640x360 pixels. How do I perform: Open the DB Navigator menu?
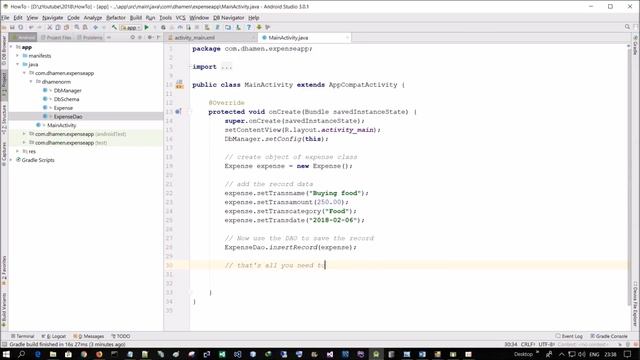point(229,18)
